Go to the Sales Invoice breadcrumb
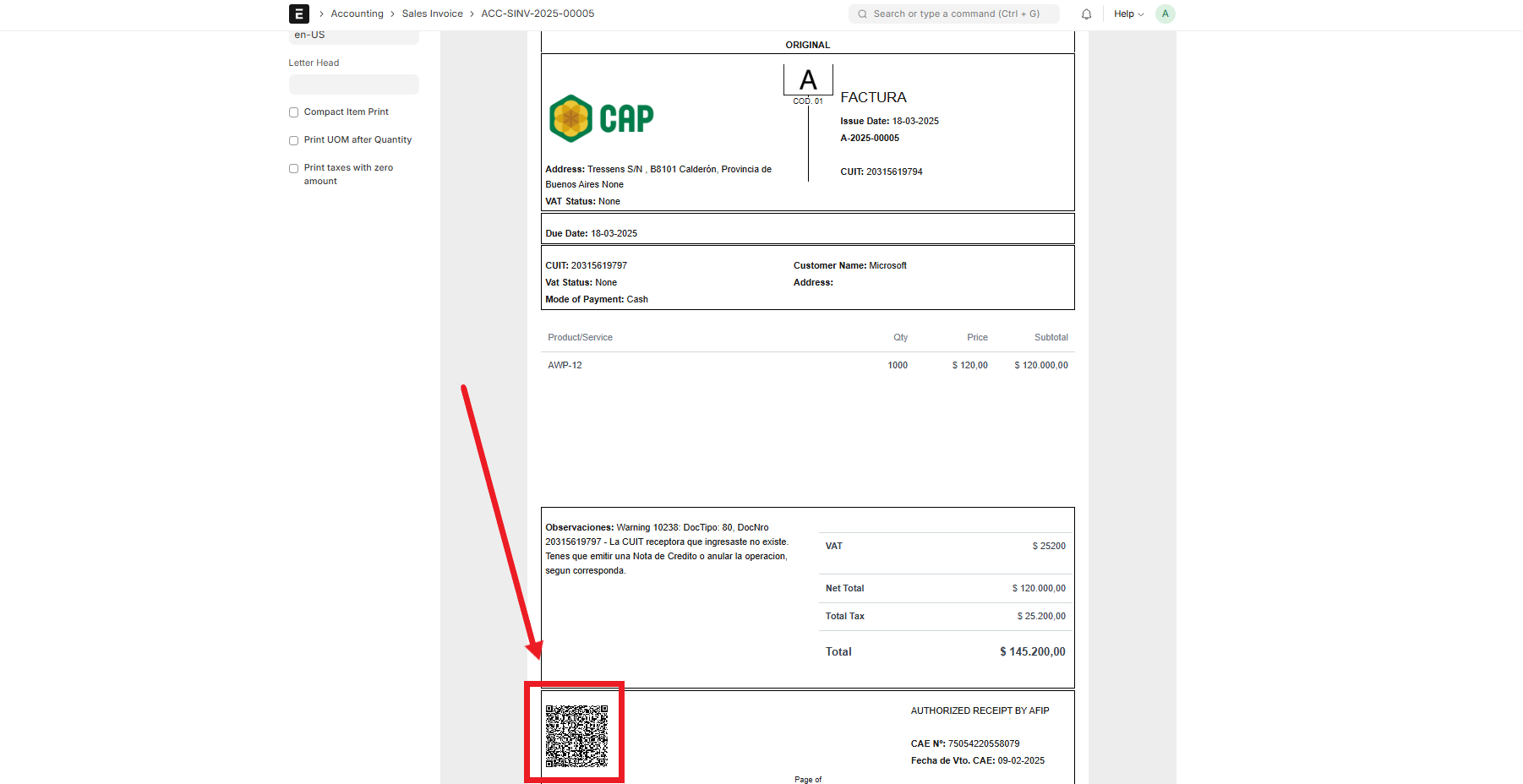The width and height of the screenshot is (1523, 784). point(432,14)
